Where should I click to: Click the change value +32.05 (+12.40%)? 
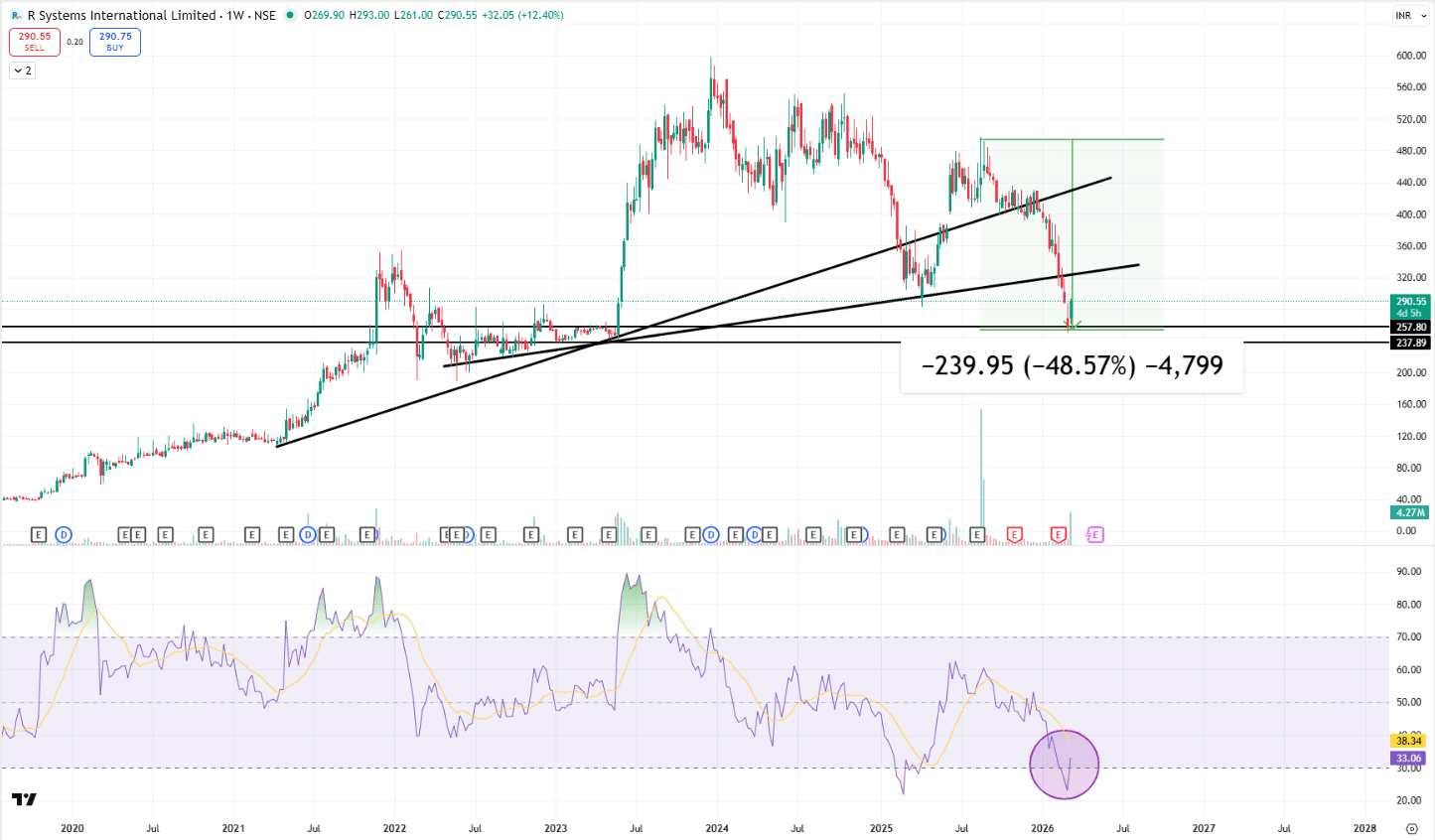coord(522,15)
